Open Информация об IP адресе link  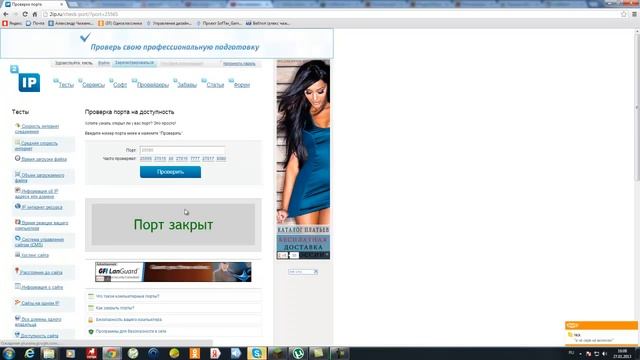[x=37, y=193]
